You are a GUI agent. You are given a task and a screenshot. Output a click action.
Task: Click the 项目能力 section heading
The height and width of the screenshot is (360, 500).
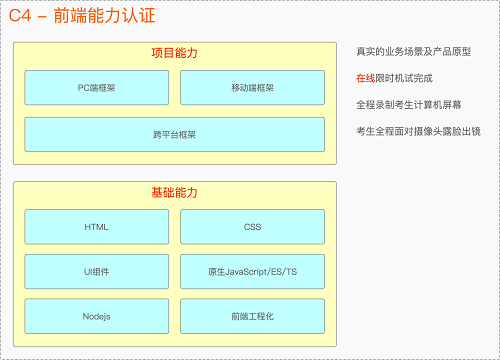point(175,53)
